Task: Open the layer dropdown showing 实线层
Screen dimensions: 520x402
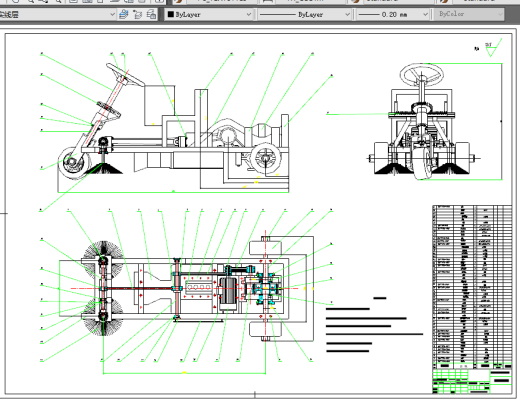Action: pyautogui.click(x=57, y=15)
